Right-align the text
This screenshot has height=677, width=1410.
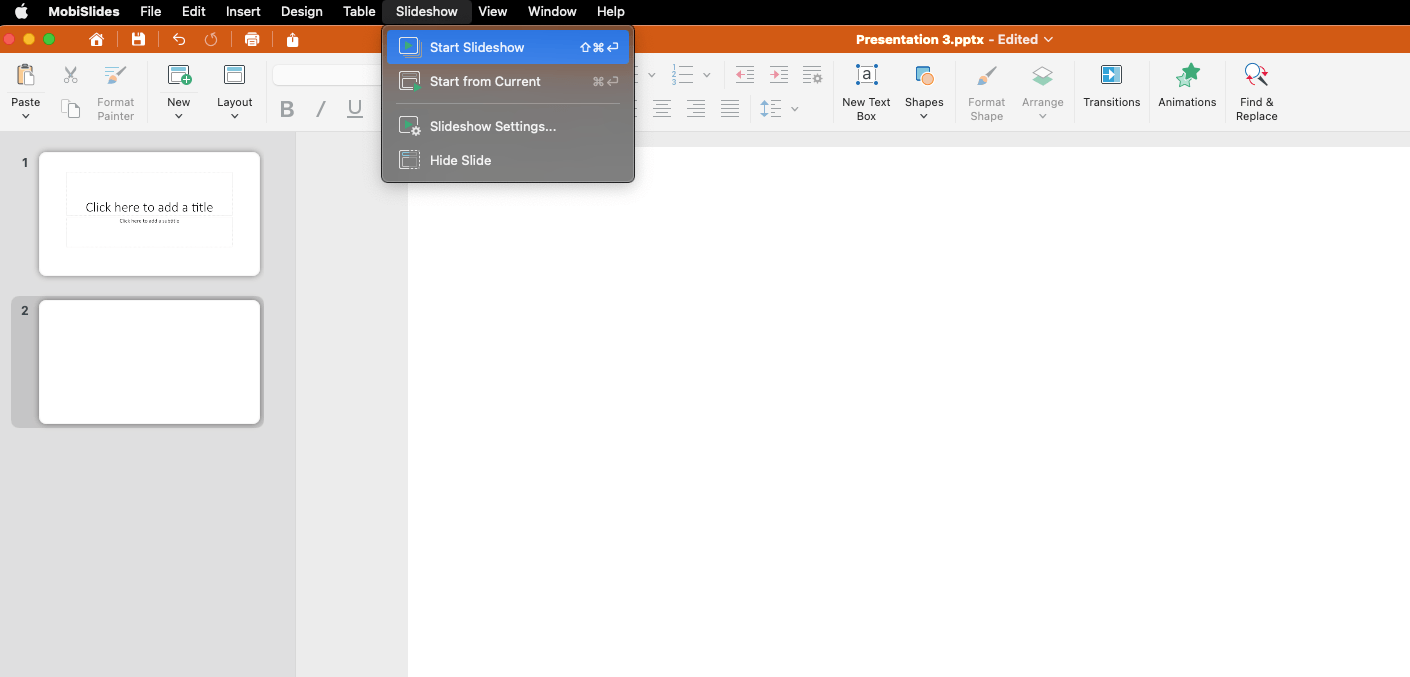pyautogui.click(x=696, y=109)
